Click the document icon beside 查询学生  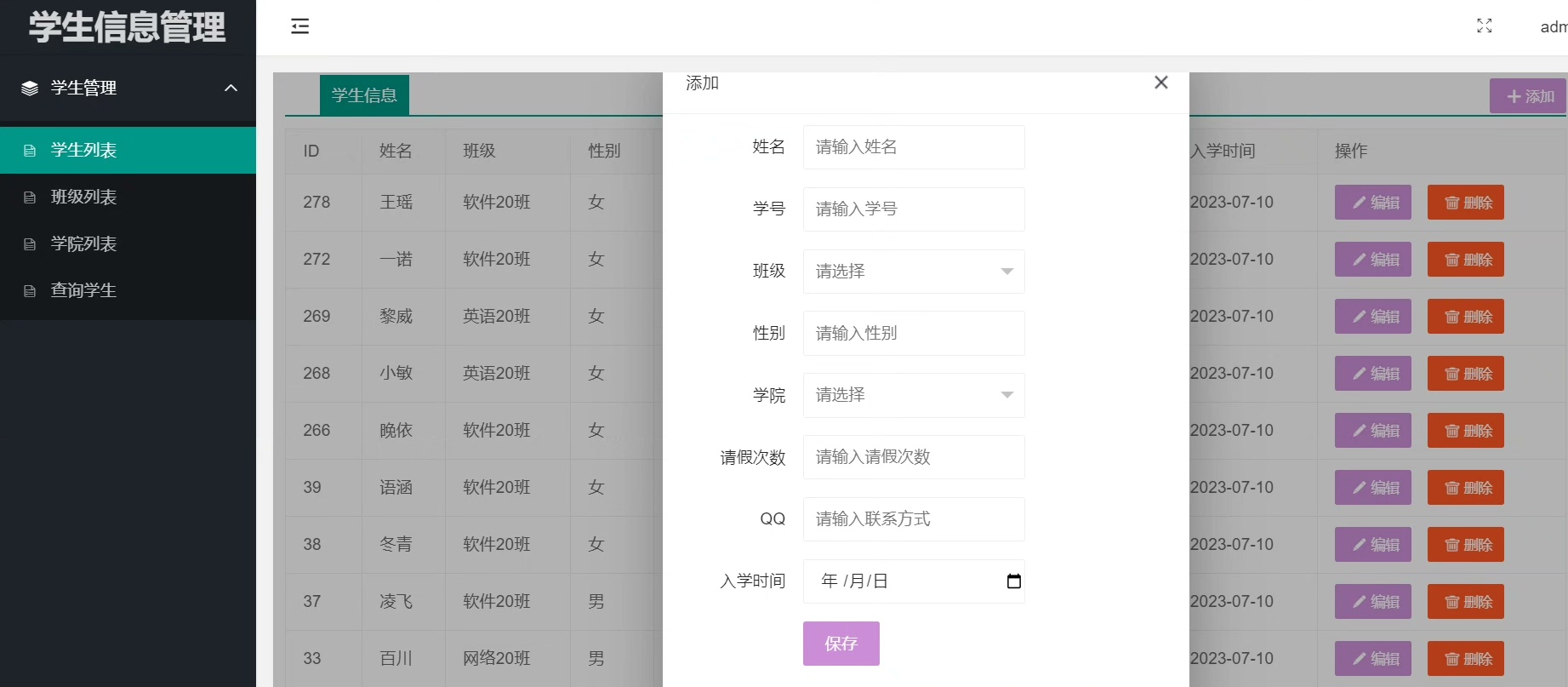tap(30, 291)
